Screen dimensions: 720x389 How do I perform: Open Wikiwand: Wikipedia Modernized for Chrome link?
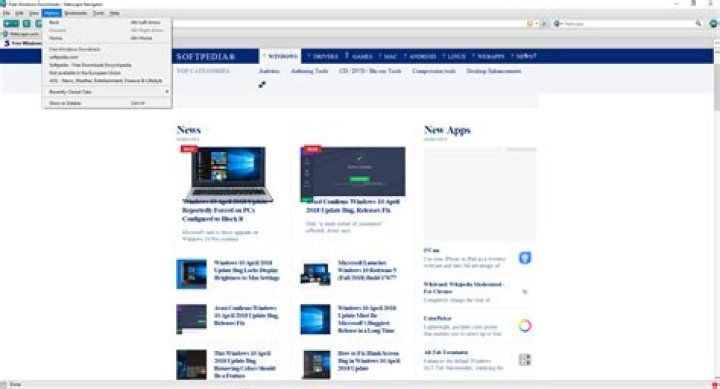click(463, 288)
